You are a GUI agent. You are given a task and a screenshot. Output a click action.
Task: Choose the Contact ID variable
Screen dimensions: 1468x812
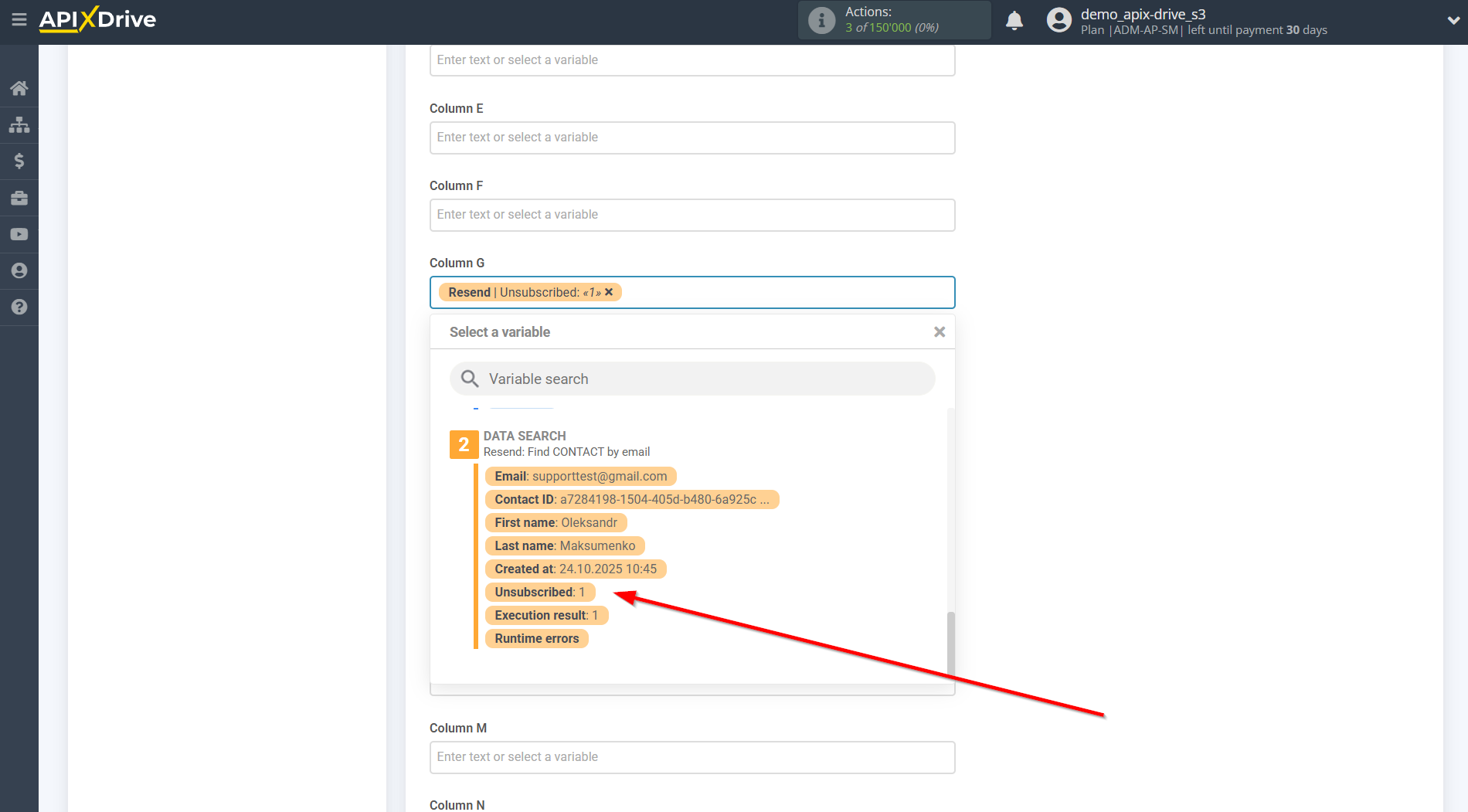pos(631,499)
